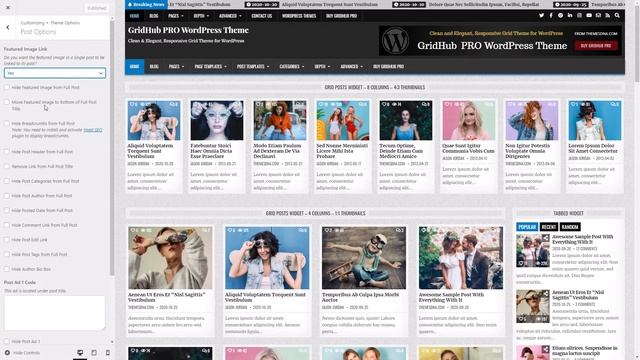Viewport: 640px width, 360px height.
Task: Switch to mobile preview device icon
Action: pyautogui.click(x=108, y=353)
